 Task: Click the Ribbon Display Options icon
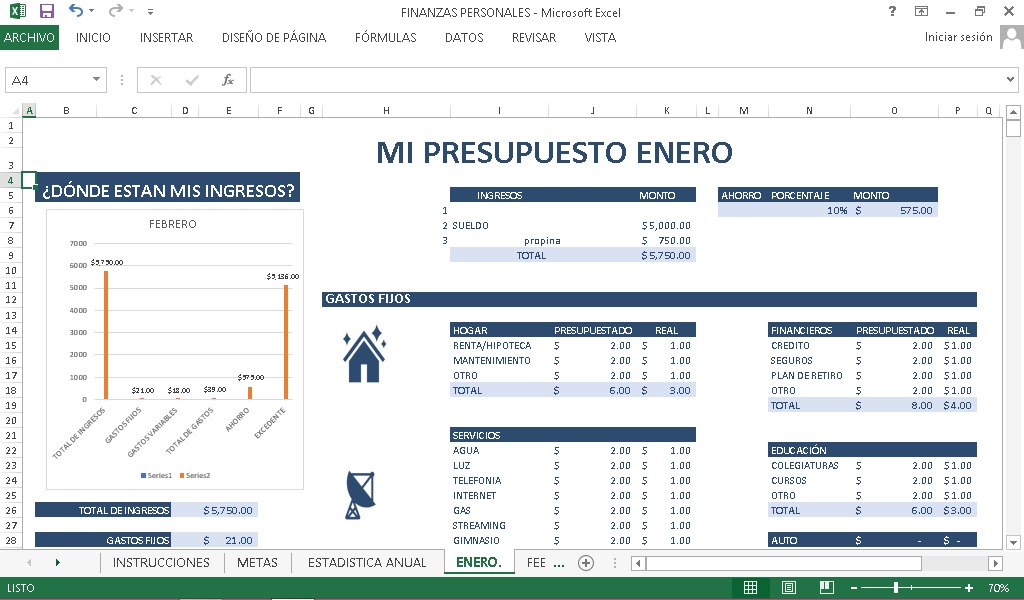922,12
